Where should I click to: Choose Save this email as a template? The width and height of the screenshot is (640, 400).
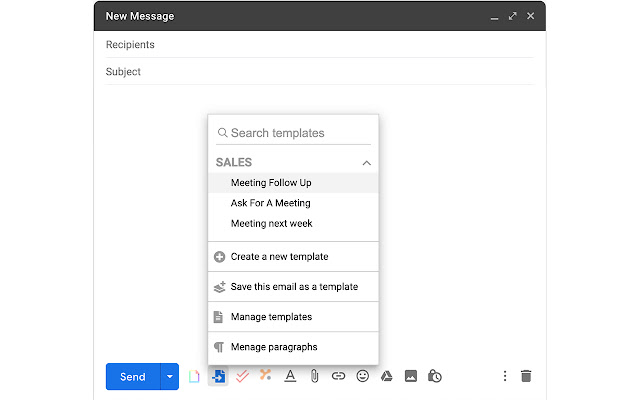click(x=293, y=287)
